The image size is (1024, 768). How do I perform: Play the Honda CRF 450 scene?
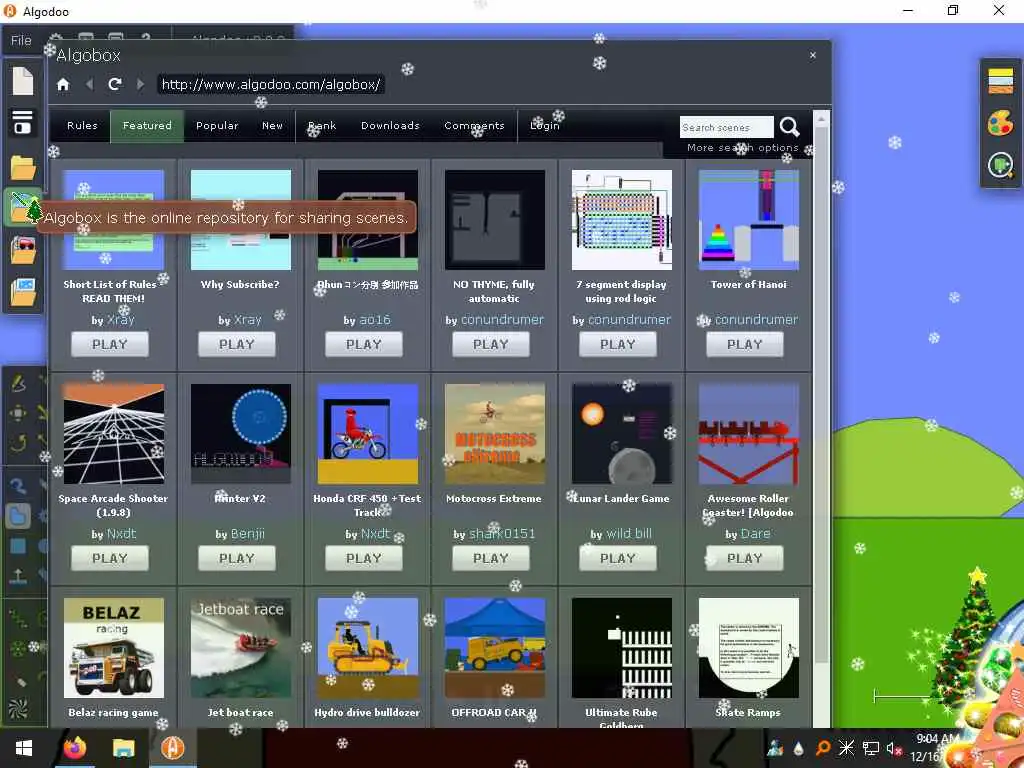pos(364,558)
